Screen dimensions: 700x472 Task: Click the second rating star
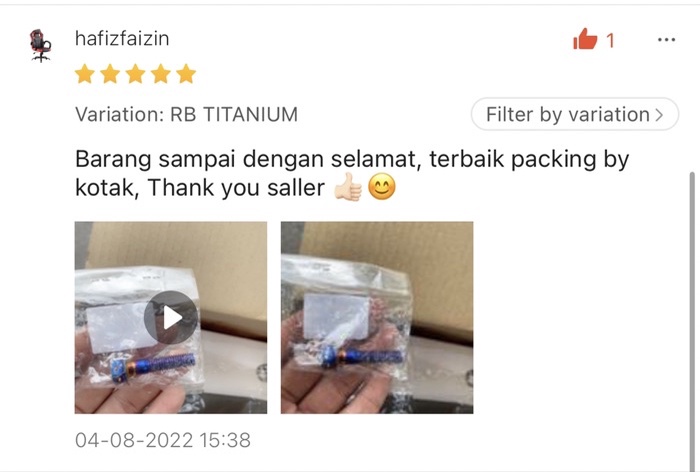(x=110, y=74)
